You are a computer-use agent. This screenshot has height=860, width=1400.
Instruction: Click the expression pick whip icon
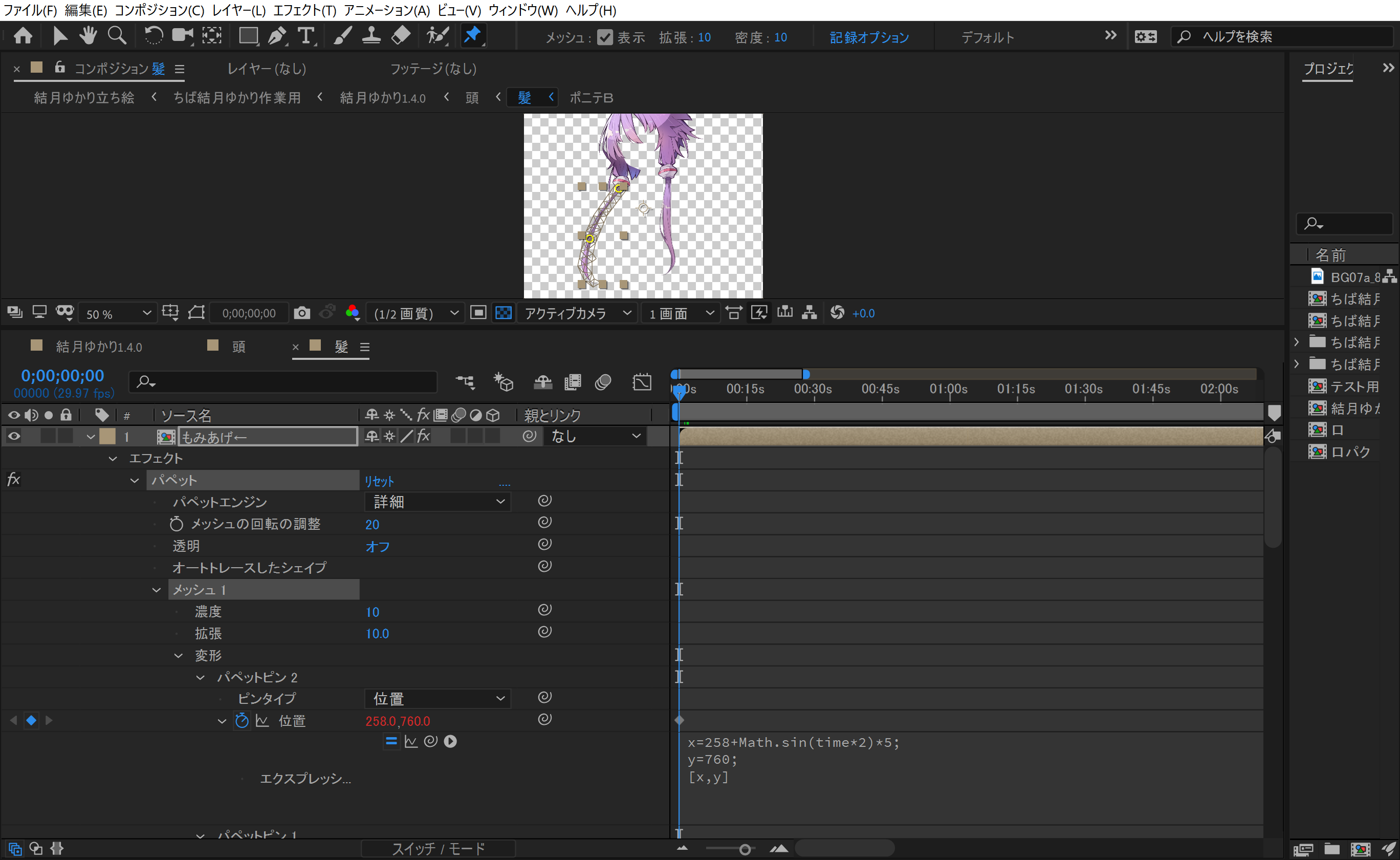tap(430, 741)
